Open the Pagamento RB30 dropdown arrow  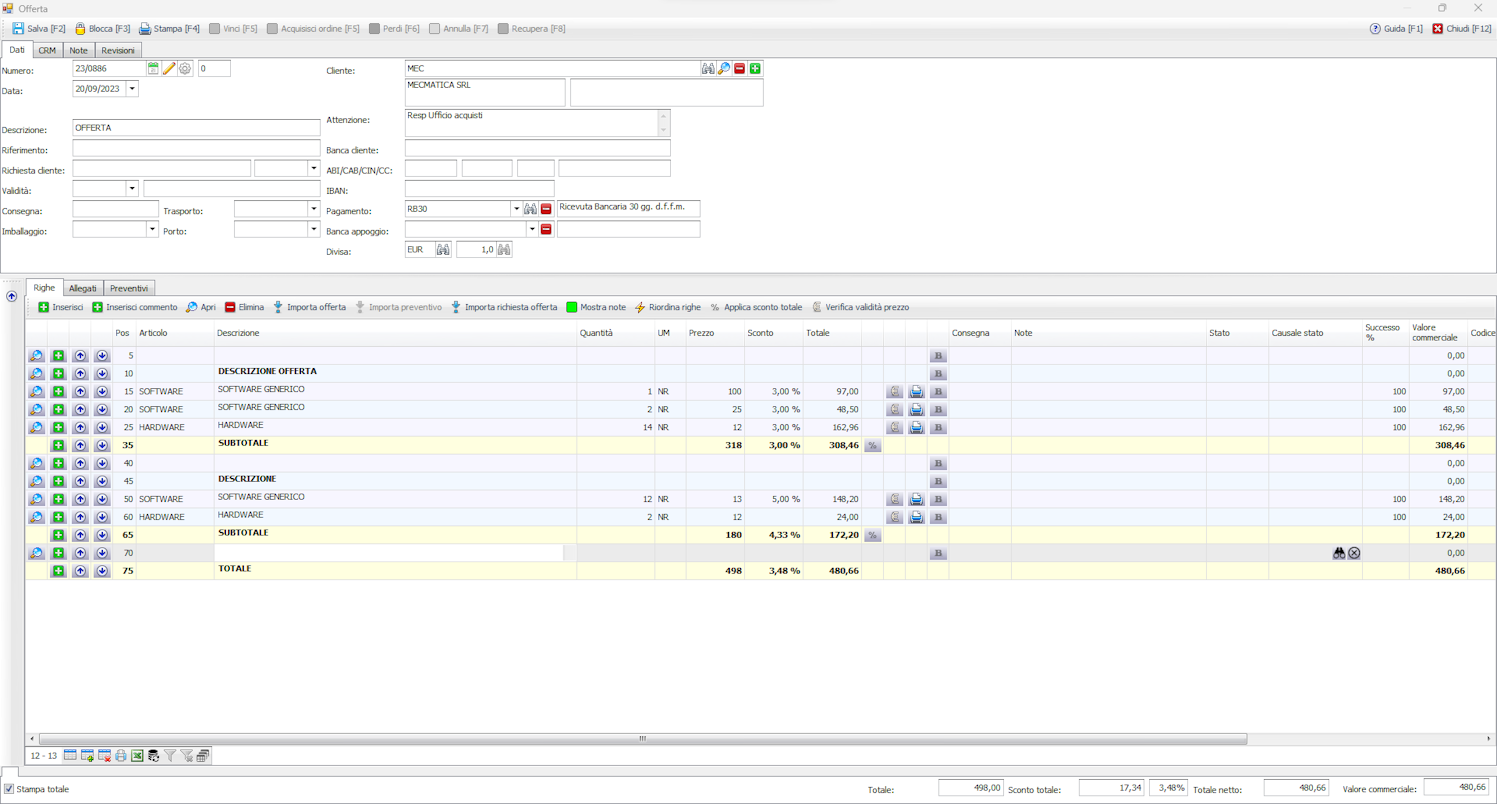pyautogui.click(x=516, y=209)
